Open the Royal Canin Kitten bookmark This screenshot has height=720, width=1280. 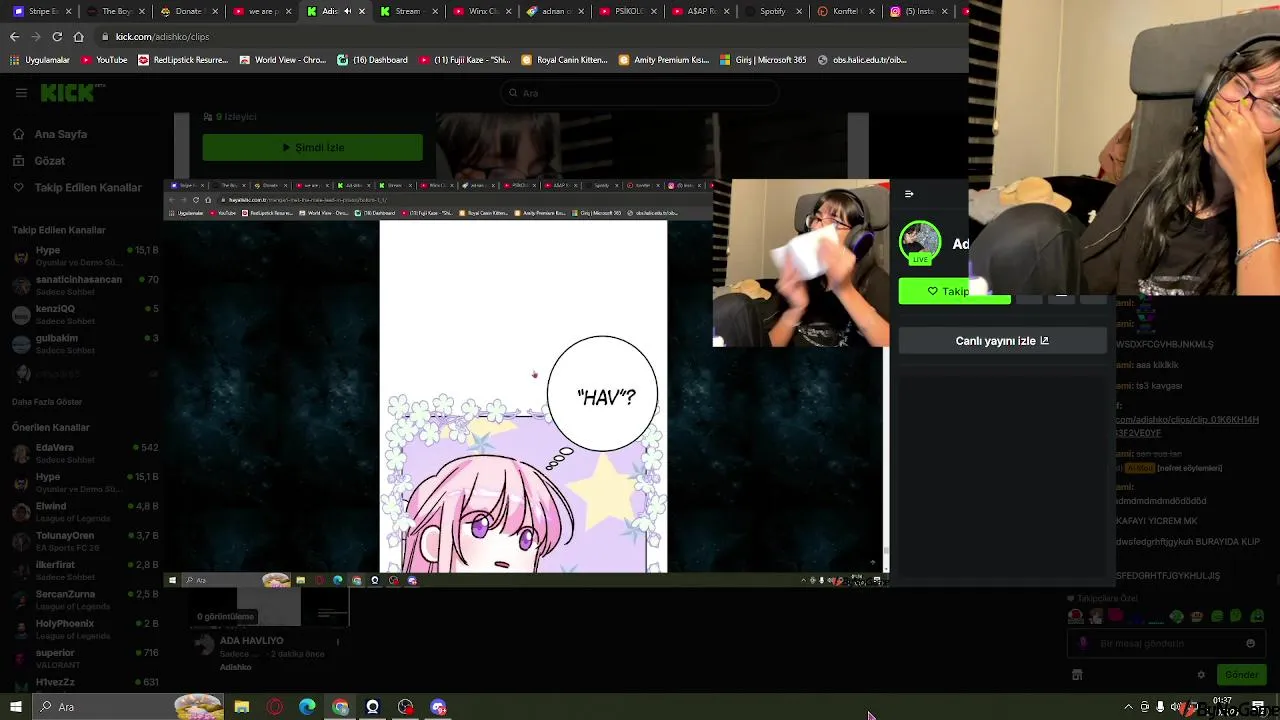coord(565,60)
